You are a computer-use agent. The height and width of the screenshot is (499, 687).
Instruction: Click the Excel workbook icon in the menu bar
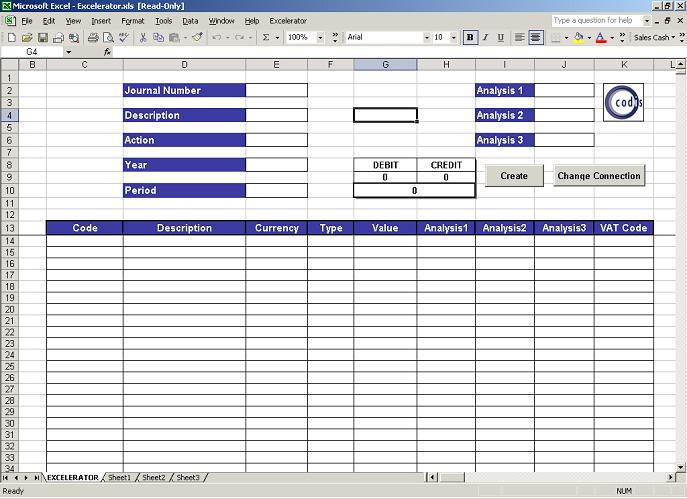coord(10,21)
